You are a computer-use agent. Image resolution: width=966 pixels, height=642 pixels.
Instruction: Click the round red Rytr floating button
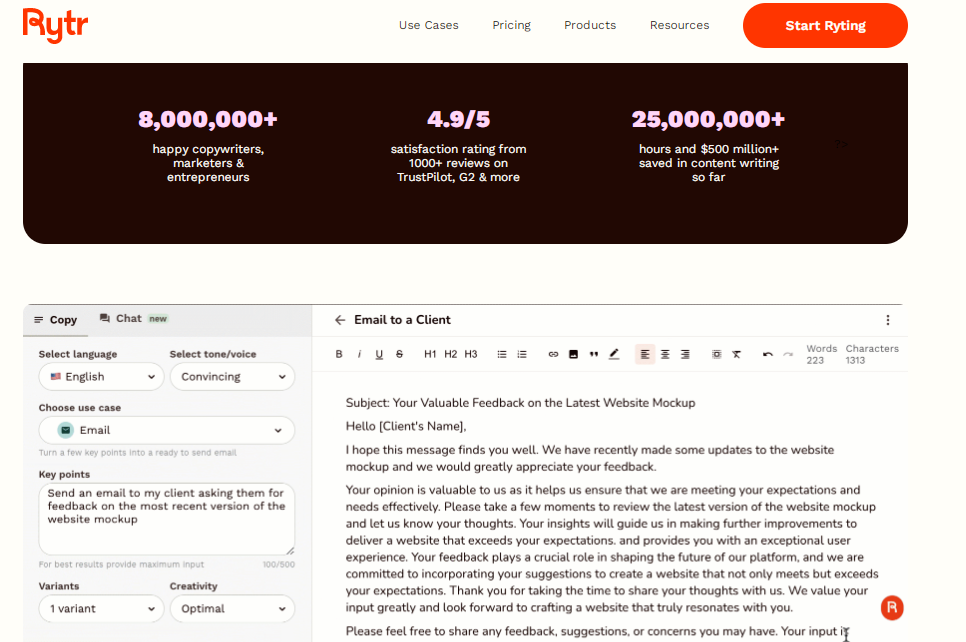(892, 608)
